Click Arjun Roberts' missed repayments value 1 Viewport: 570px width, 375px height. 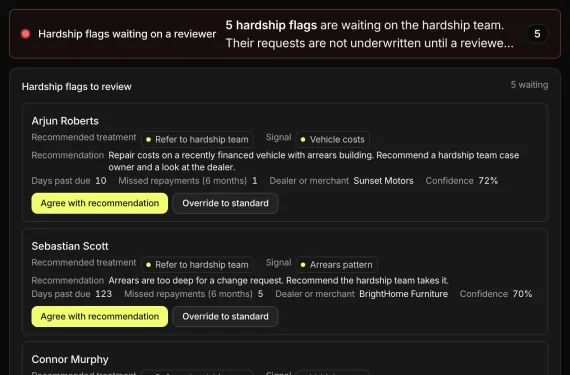(x=255, y=181)
